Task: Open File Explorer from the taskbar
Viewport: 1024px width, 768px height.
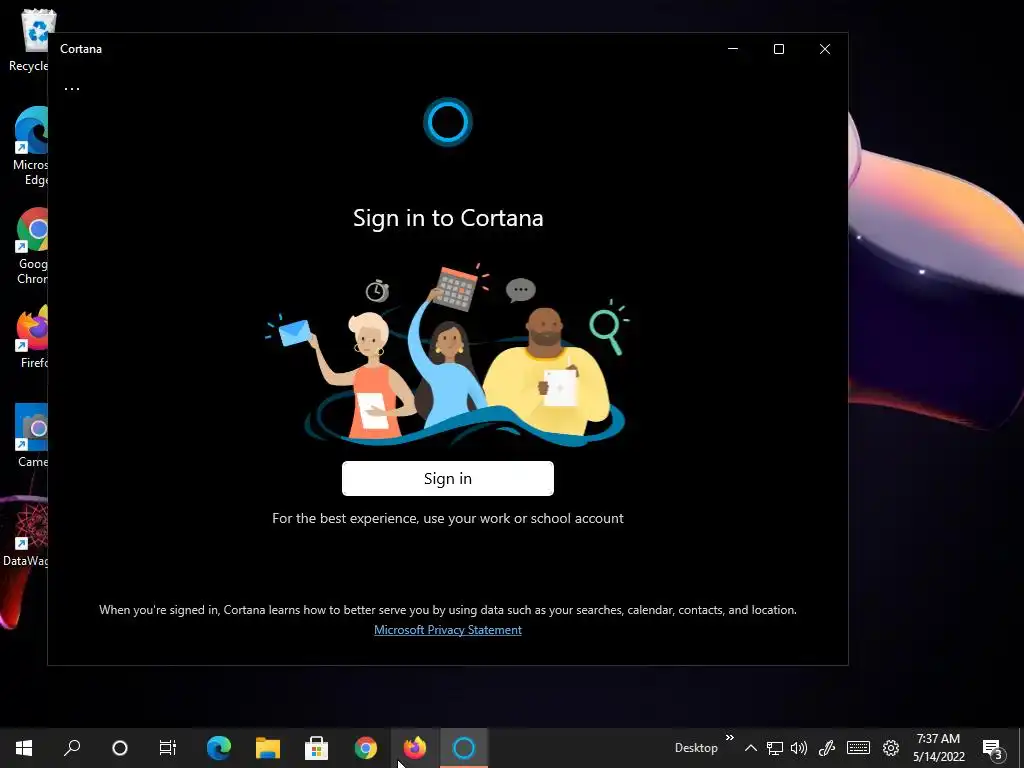Action: [x=268, y=747]
